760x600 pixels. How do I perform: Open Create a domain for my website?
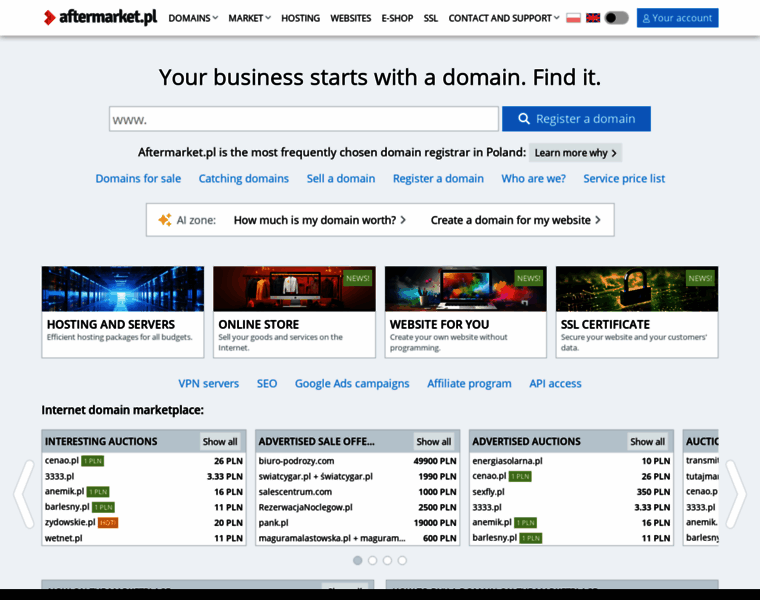point(515,220)
